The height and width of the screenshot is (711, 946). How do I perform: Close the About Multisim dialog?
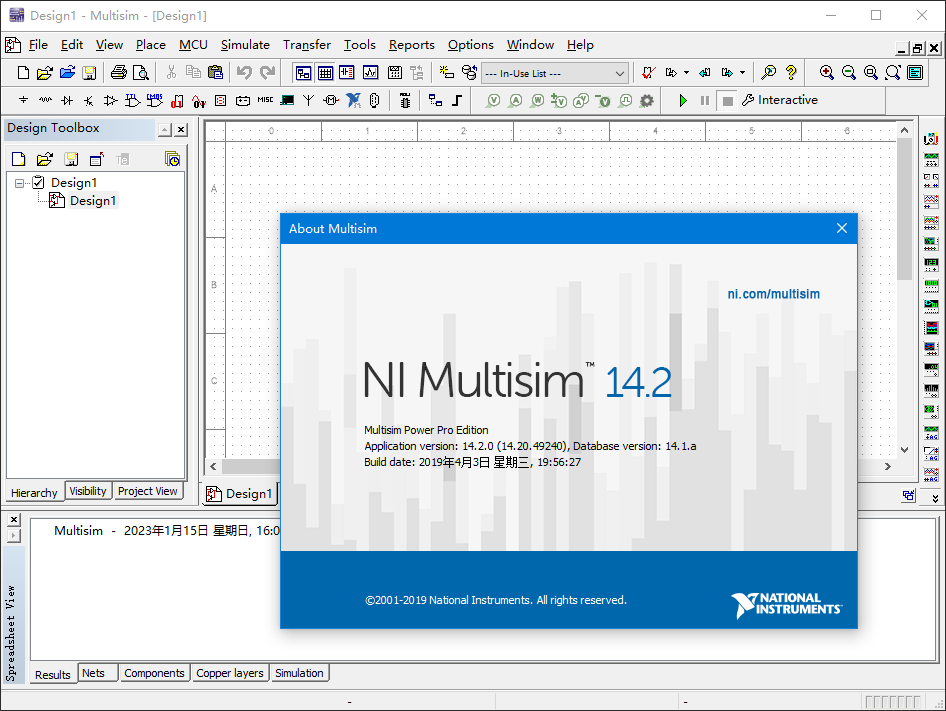coord(842,228)
